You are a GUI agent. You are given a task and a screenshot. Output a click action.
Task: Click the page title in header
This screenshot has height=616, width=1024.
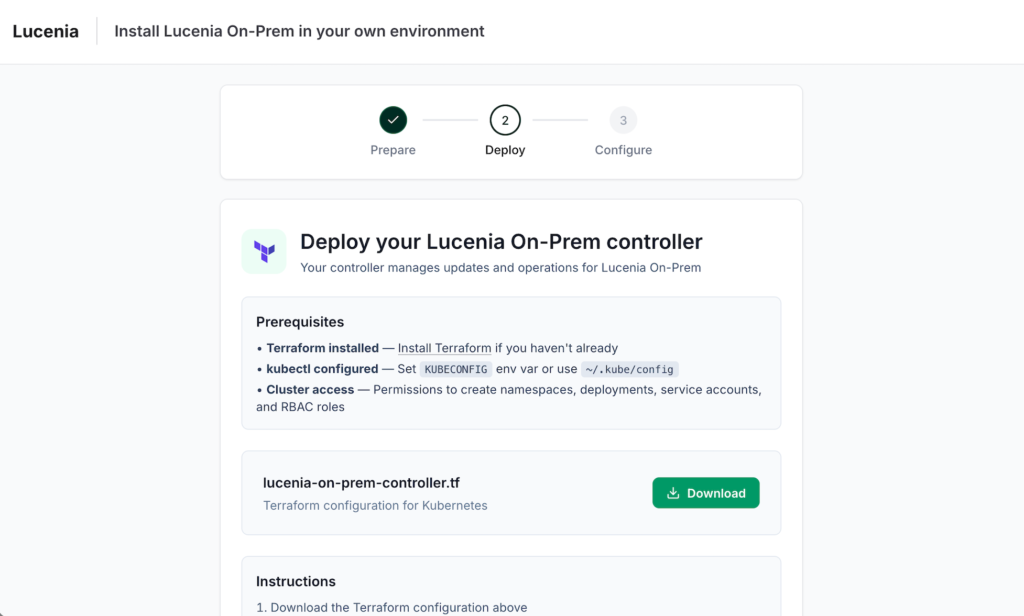pos(299,31)
